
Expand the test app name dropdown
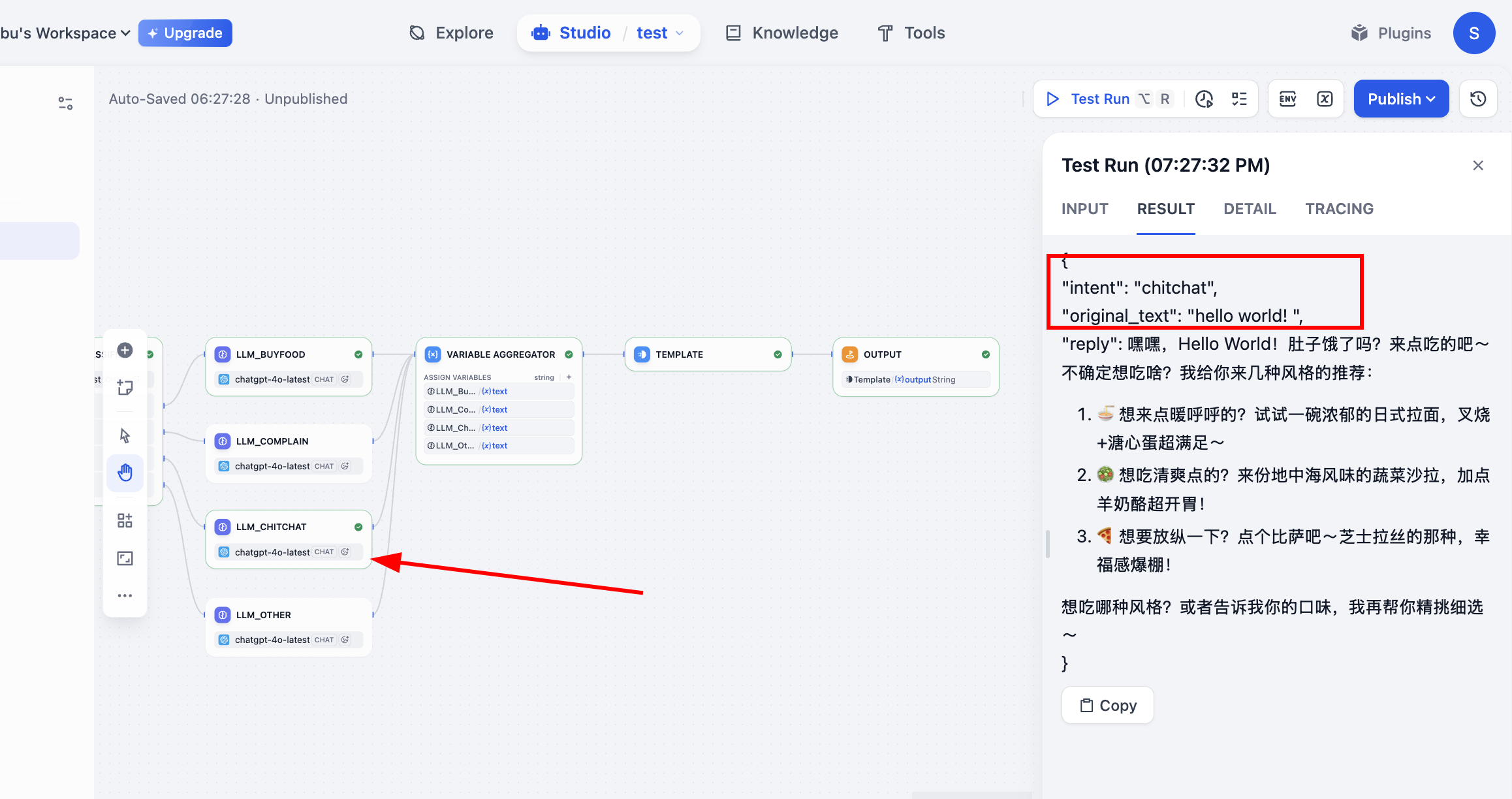coord(661,33)
